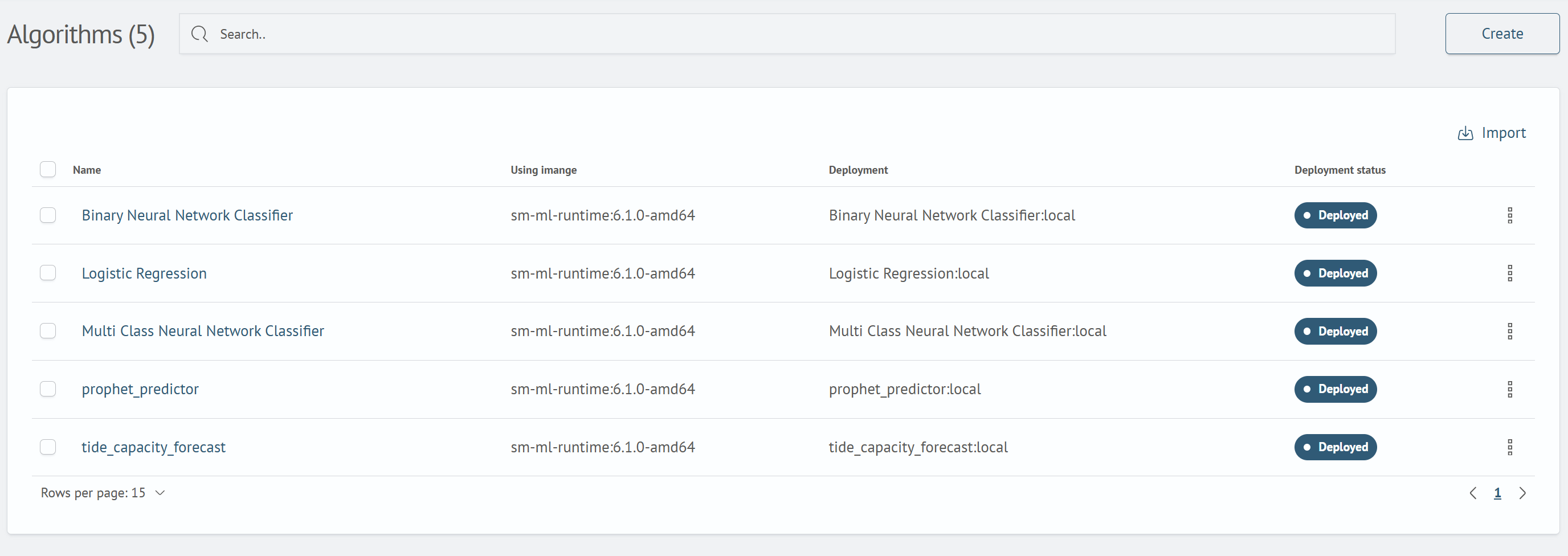Click 'Multi Class Neural Network Classifier:local' cell

tap(968, 331)
